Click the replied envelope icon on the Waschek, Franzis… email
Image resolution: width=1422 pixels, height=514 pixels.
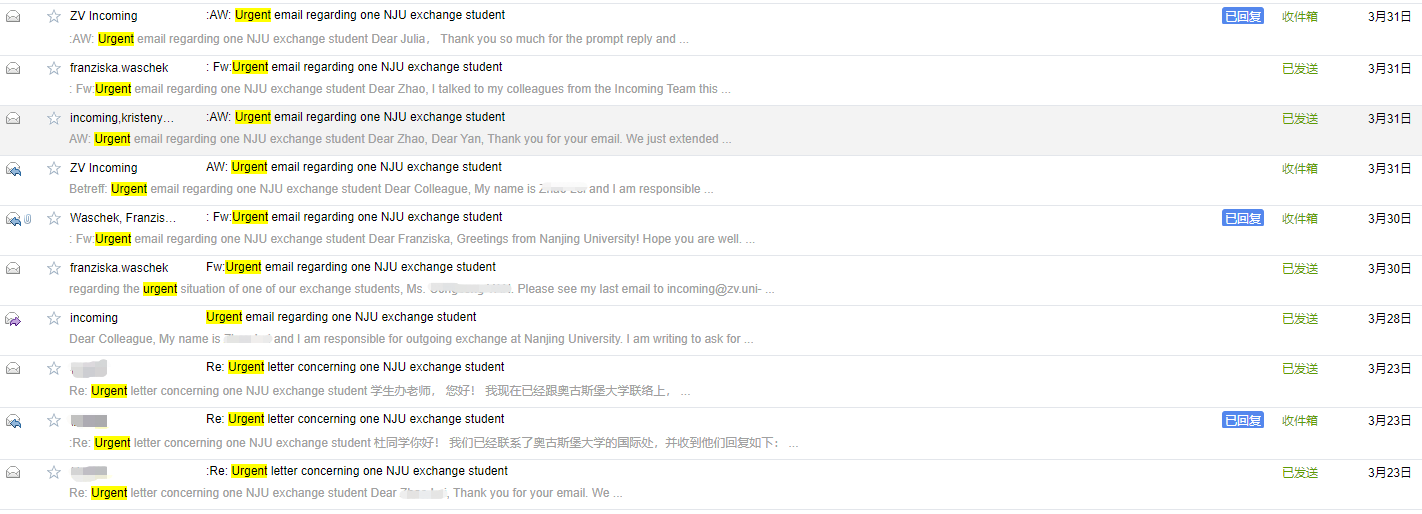tap(13, 219)
